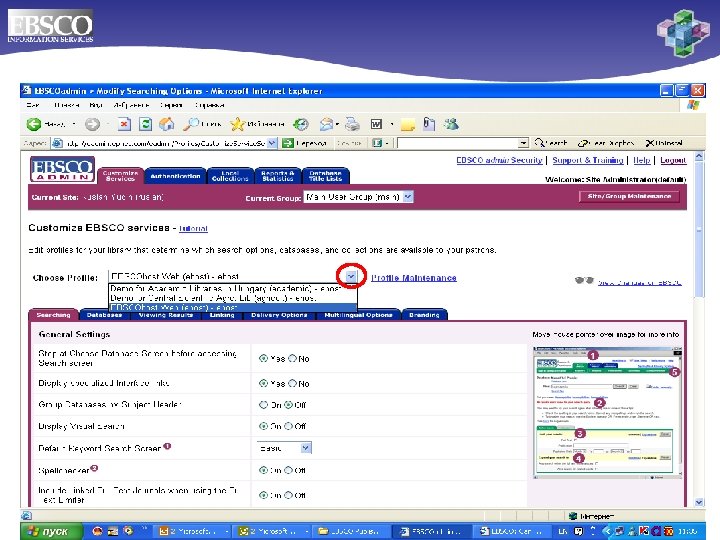Expand the toolbar search box dropdown arrow
Screen dimensions: 720x540
523,143
